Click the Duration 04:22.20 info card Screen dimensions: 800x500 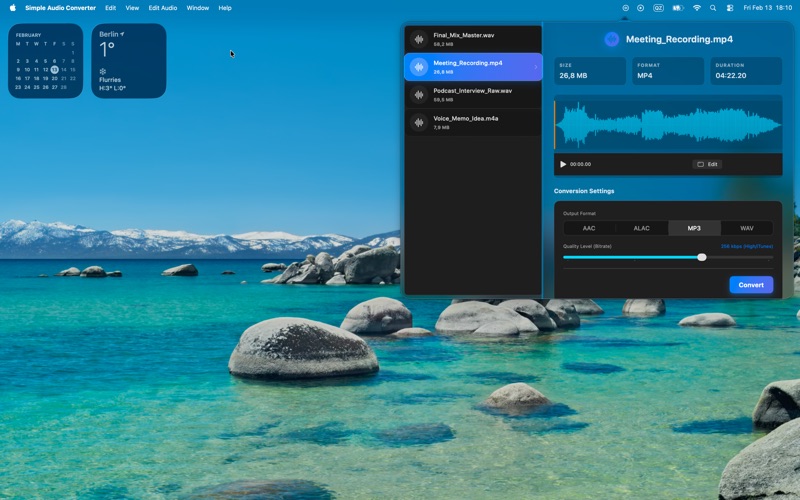tap(746, 70)
